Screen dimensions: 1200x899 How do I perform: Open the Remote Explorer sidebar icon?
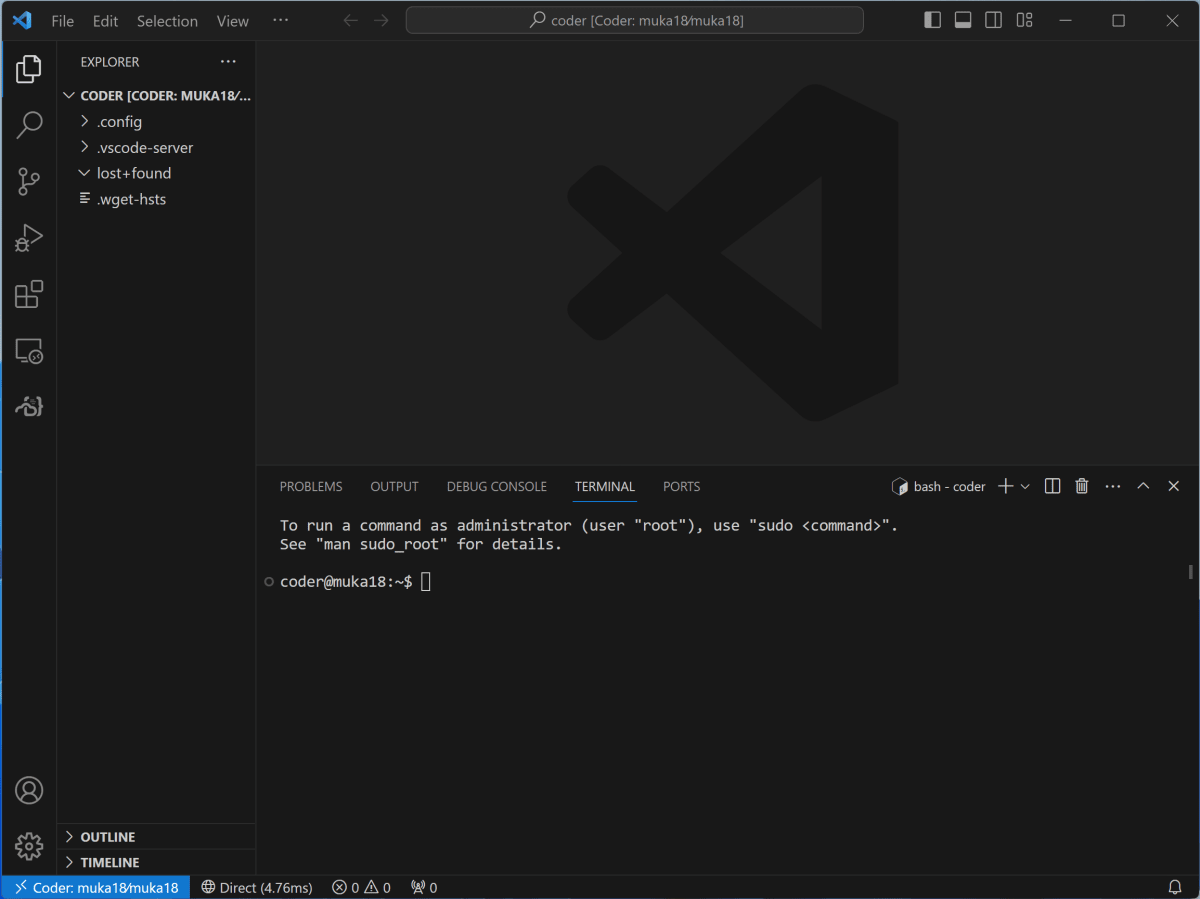[x=29, y=351]
